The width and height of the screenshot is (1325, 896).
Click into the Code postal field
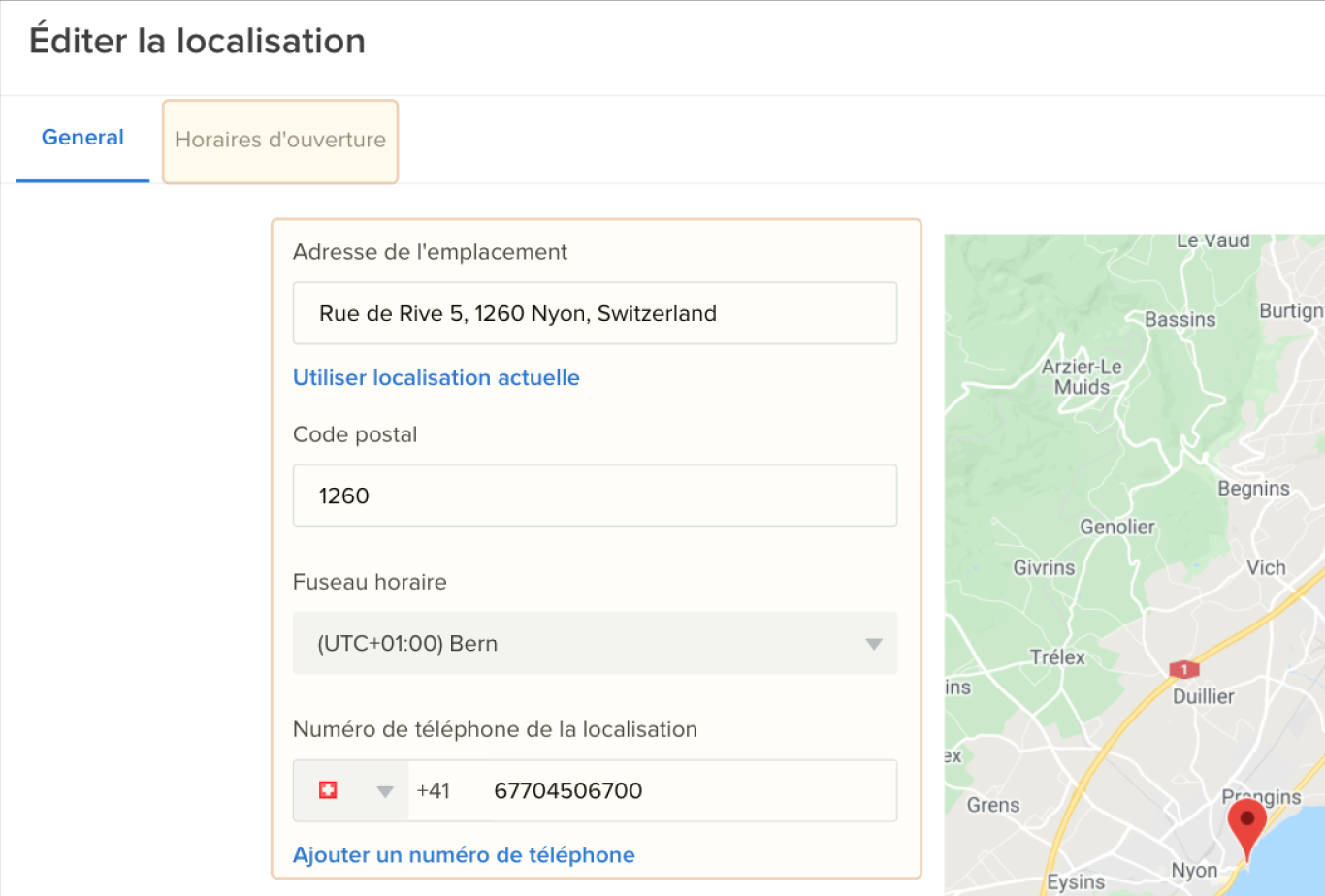(594, 496)
